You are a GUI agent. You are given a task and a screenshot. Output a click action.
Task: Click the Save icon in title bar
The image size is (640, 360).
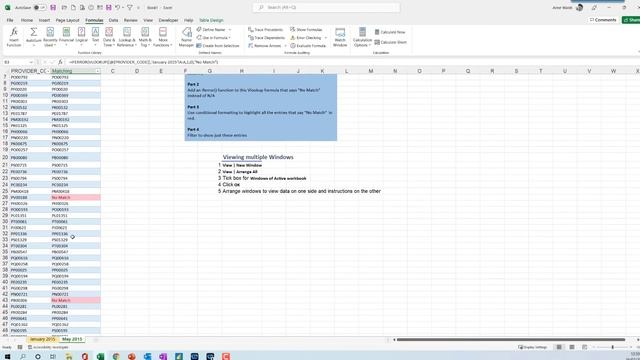click(53, 7)
